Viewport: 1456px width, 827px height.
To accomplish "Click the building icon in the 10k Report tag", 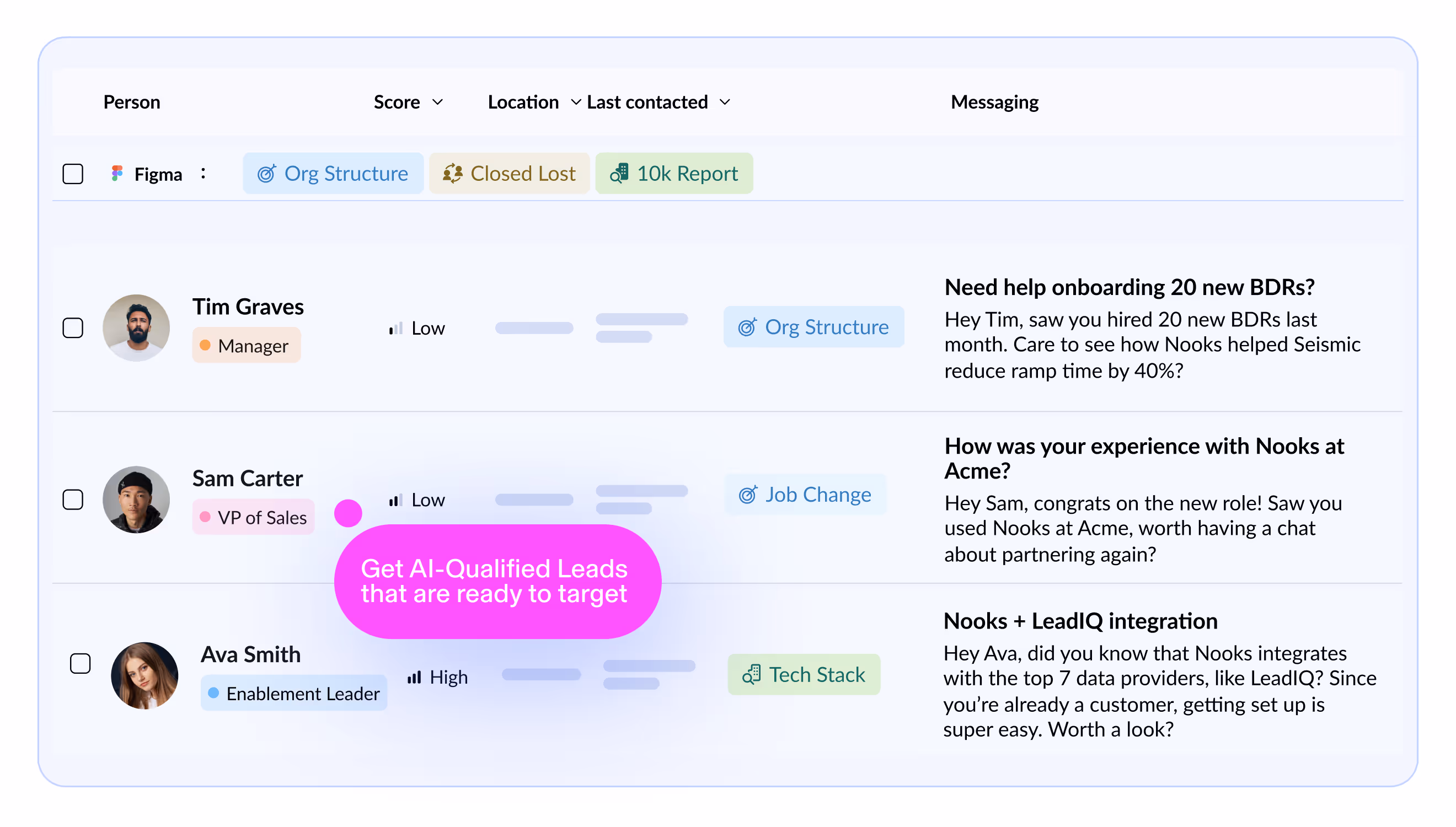I will 620,173.
